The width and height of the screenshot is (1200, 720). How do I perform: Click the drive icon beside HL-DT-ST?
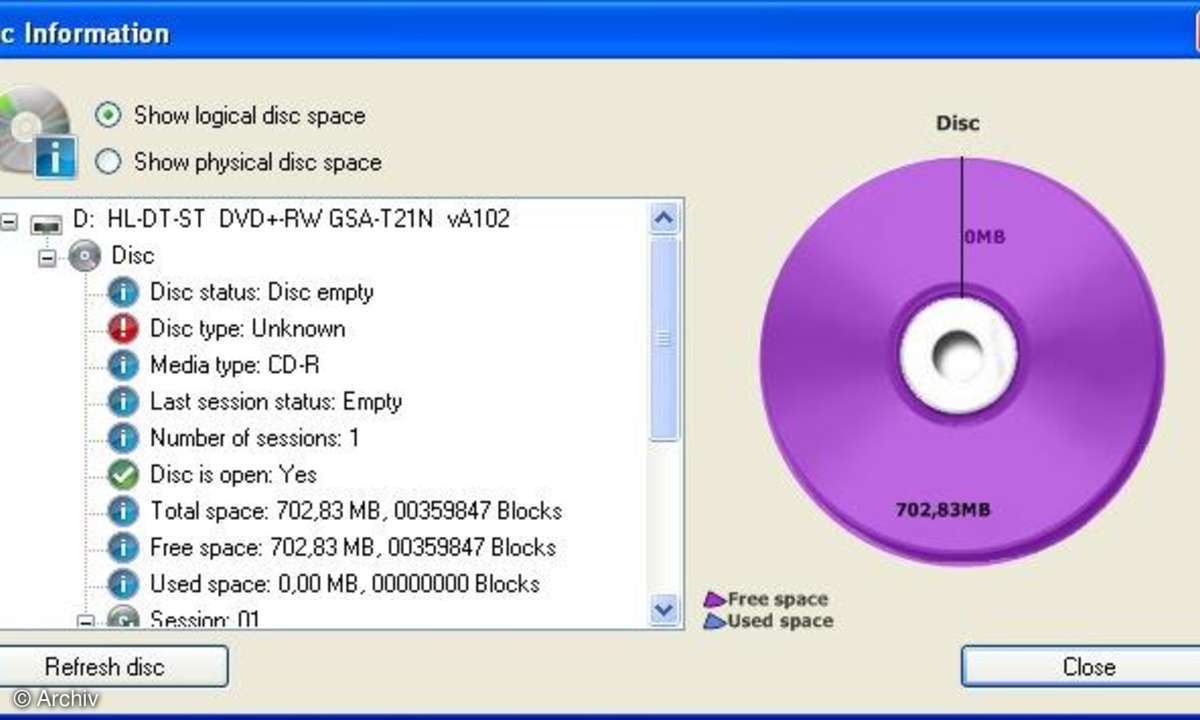(46, 222)
